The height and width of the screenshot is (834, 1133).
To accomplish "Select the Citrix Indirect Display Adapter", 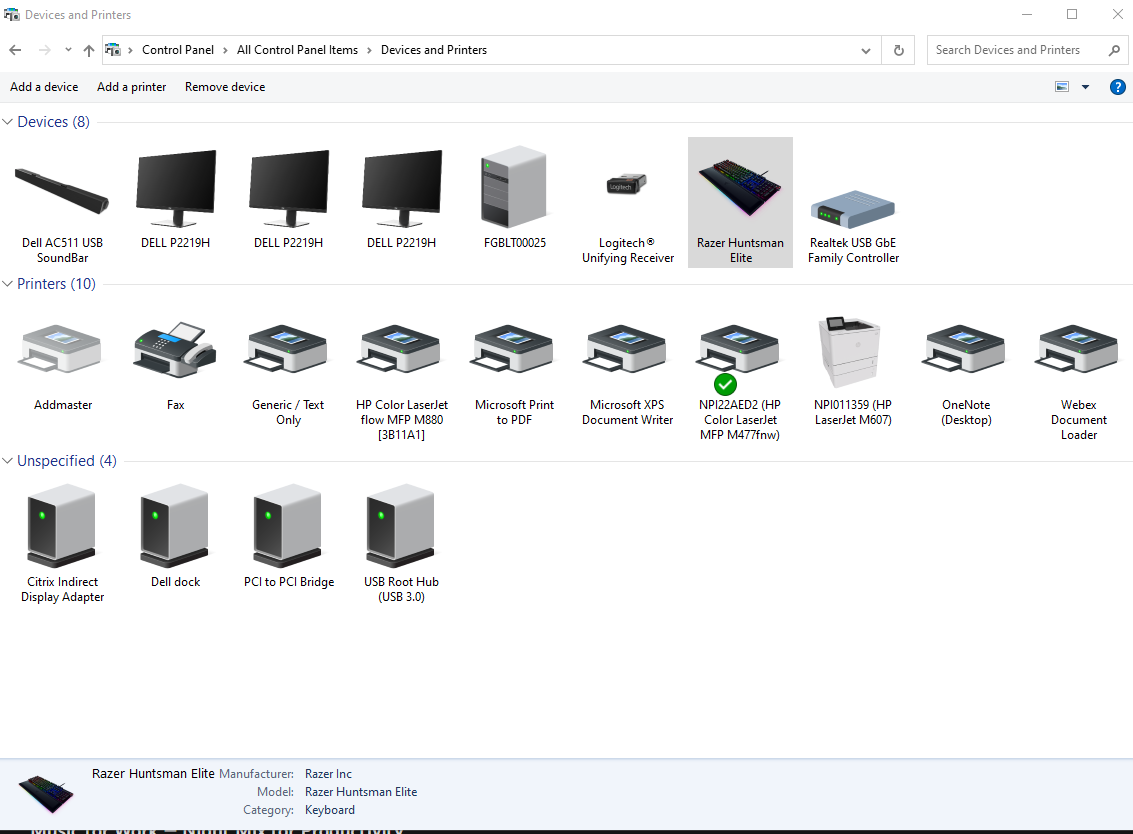I will tap(63, 543).
